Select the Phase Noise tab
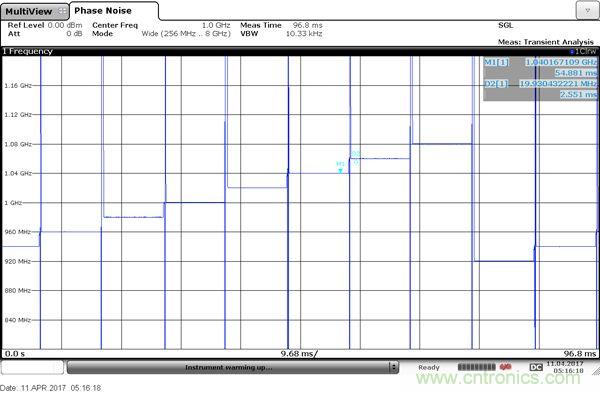 (x=113, y=11)
